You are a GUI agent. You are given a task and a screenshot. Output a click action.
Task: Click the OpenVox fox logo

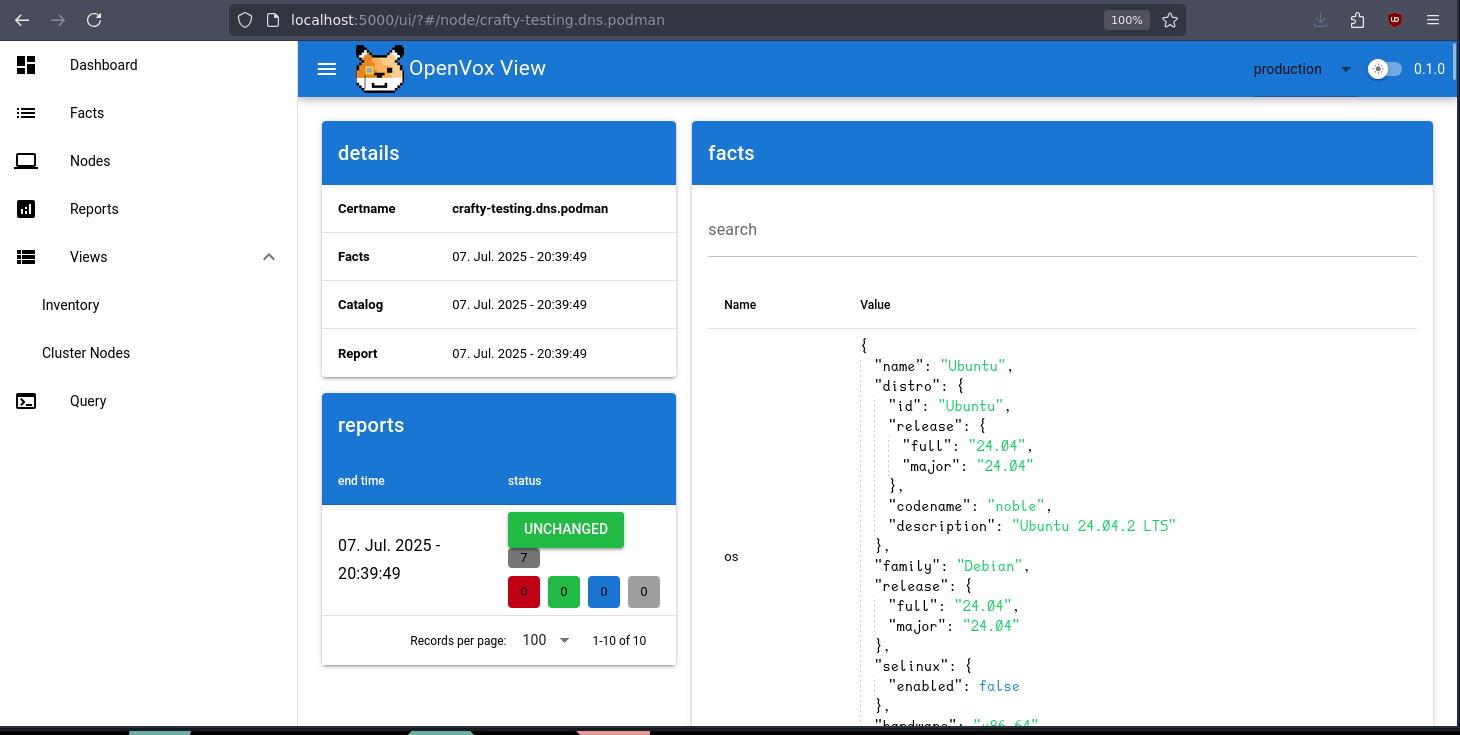(x=380, y=69)
